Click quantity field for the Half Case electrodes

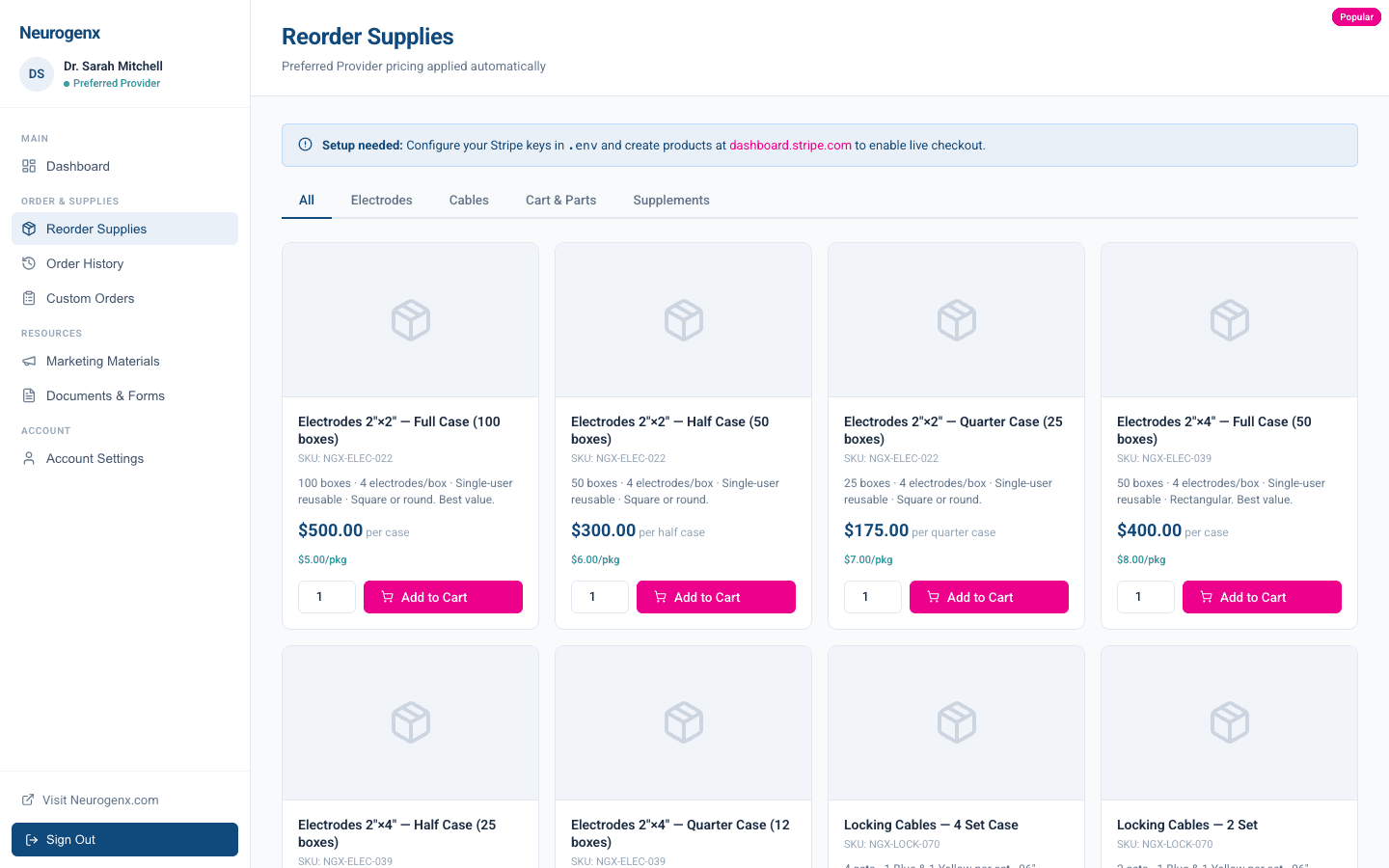coord(599,597)
